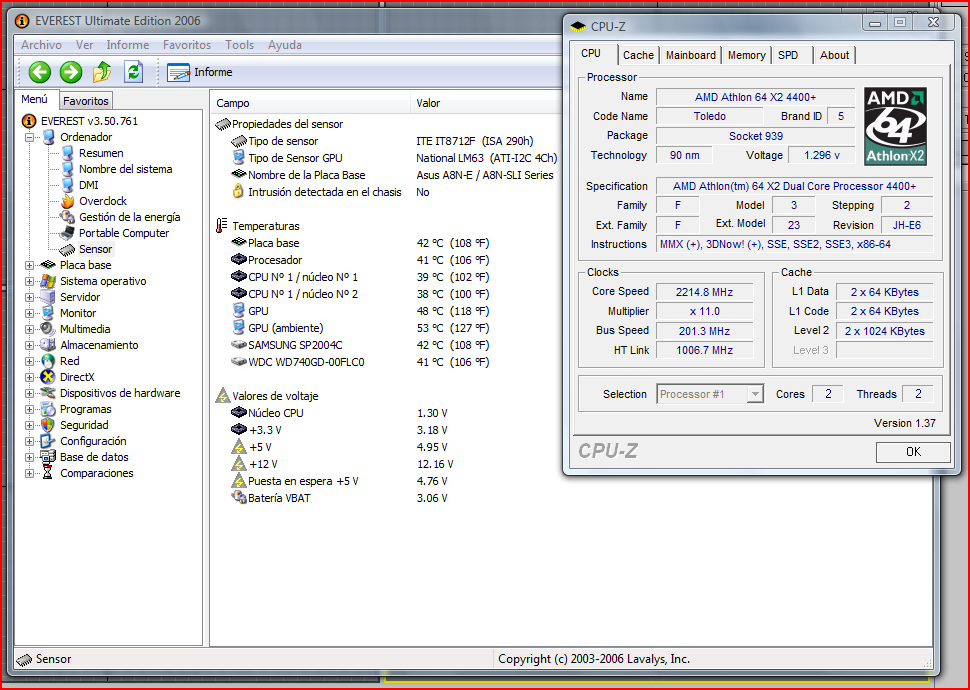This screenshot has height=690, width=970.
Task: Click OK in the CPU-Z window
Action: (913, 452)
